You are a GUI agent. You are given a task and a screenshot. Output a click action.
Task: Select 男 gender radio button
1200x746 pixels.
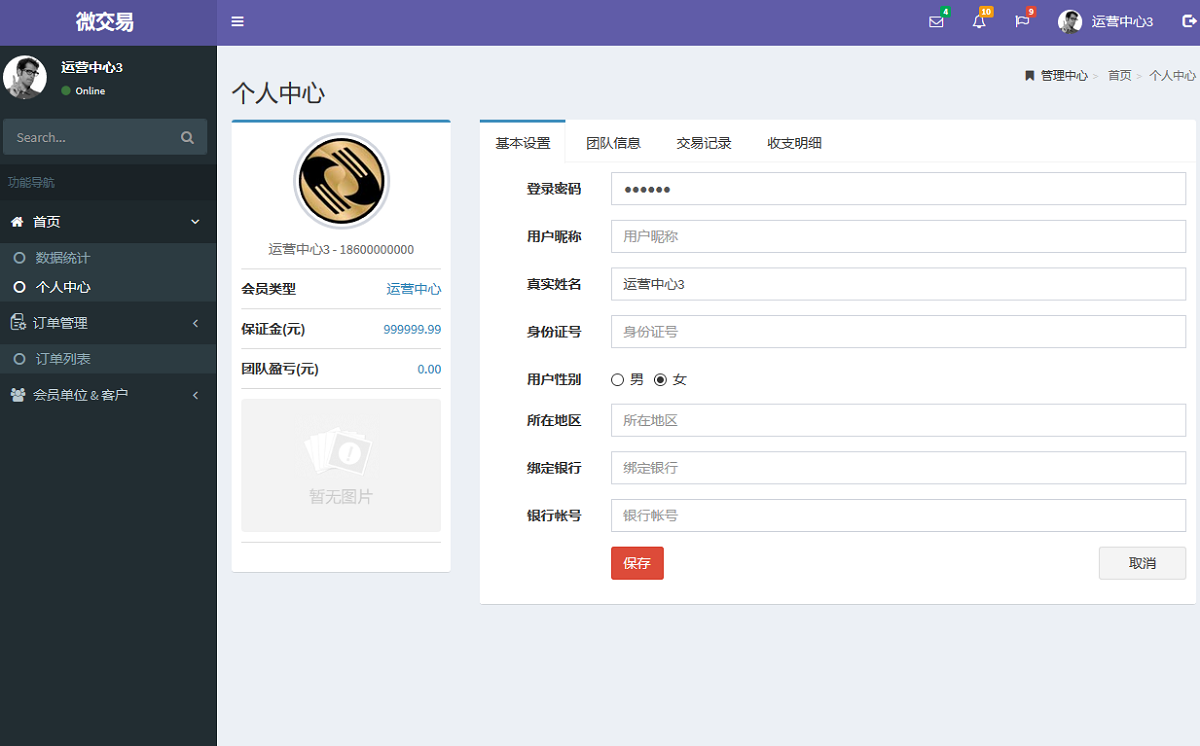[x=617, y=379]
